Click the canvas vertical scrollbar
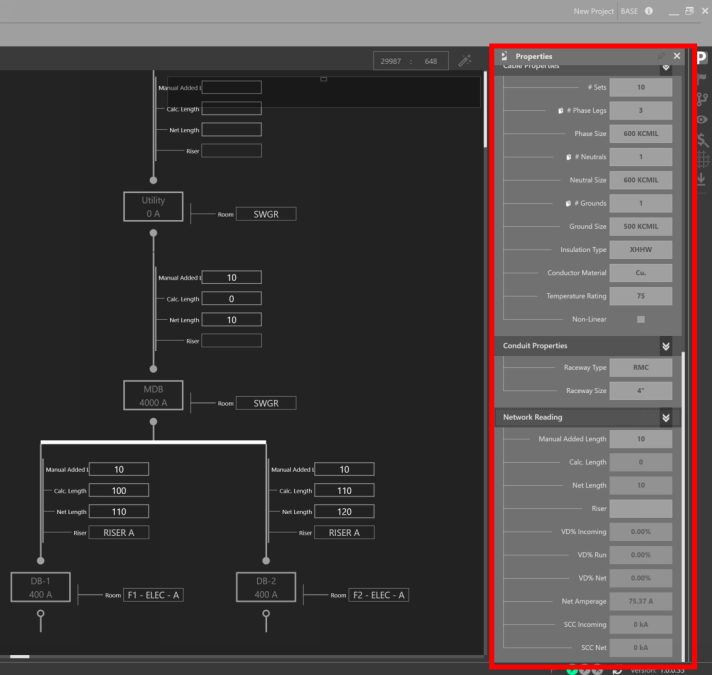Screen dimensions: 712x675 pos(485,109)
